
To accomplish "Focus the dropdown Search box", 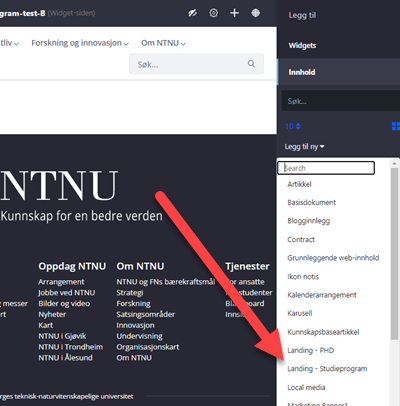I will (x=326, y=168).
